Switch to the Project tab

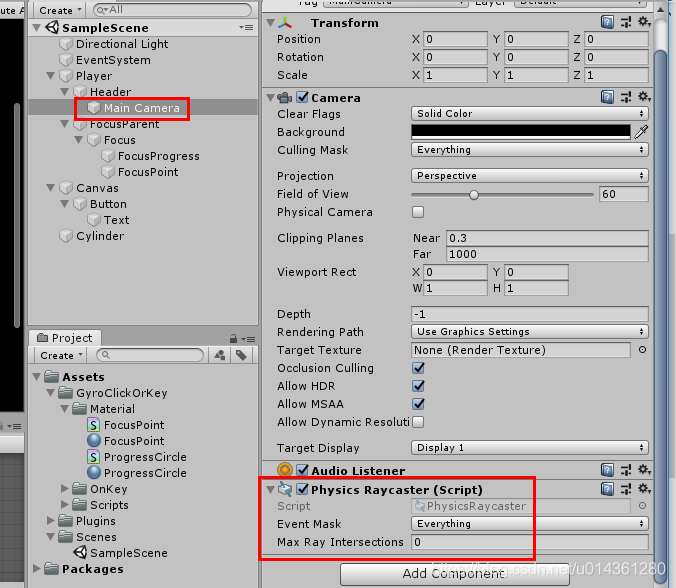click(65, 338)
